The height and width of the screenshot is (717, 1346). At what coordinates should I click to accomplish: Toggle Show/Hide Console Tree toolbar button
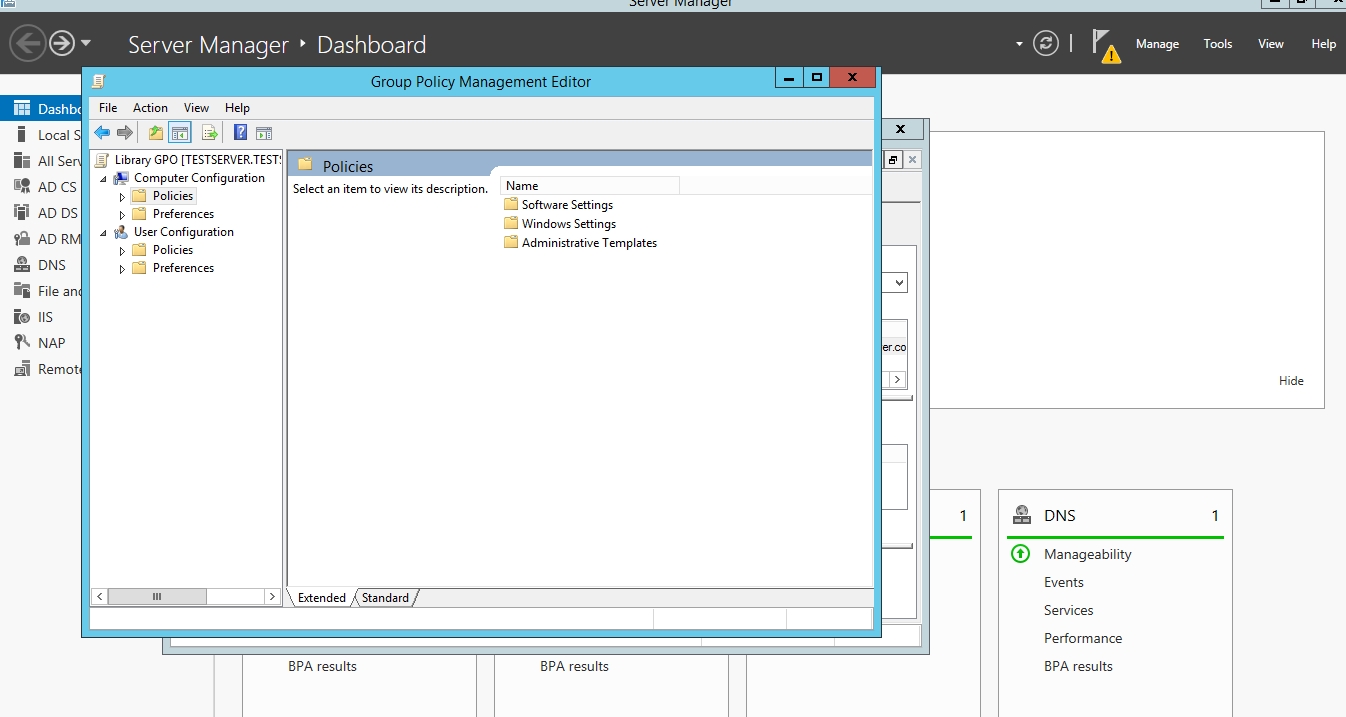[x=180, y=133]
